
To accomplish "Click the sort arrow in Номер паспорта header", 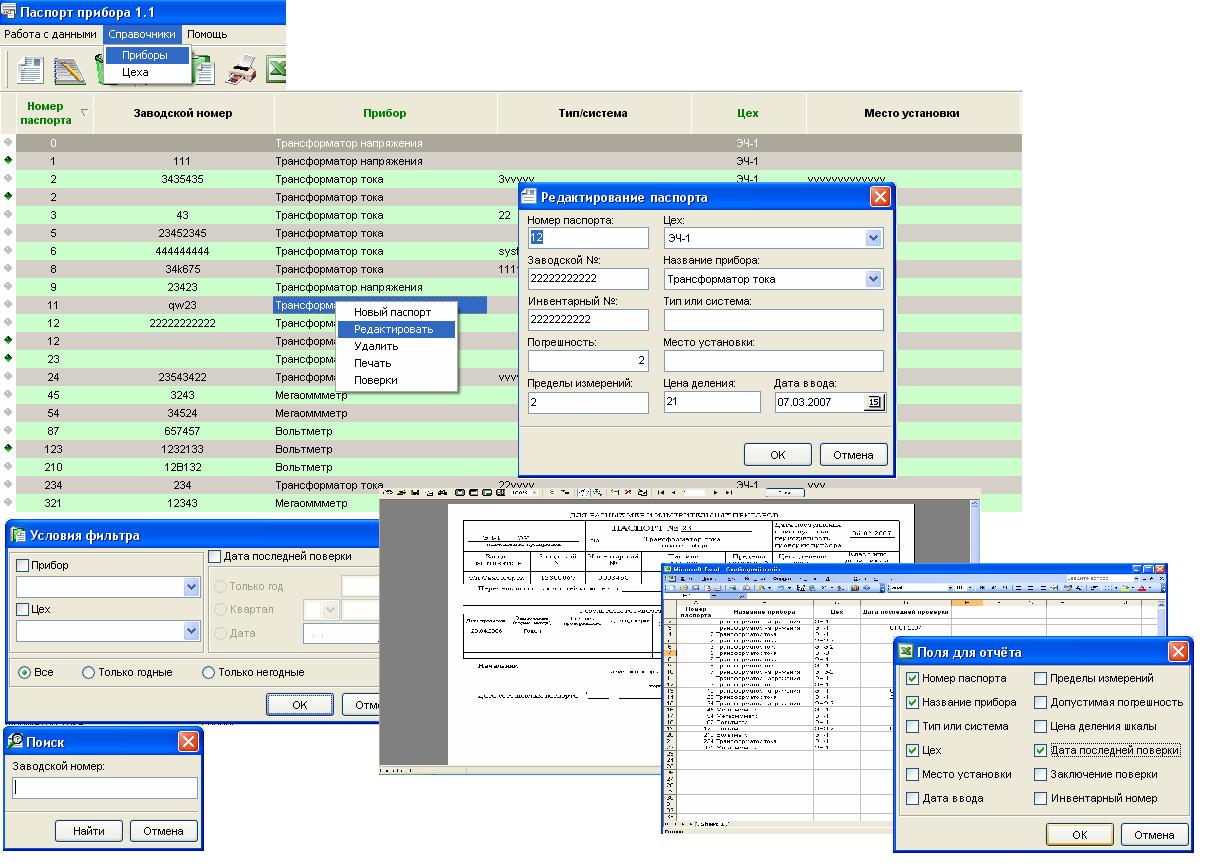I will [x=84, y=113].
